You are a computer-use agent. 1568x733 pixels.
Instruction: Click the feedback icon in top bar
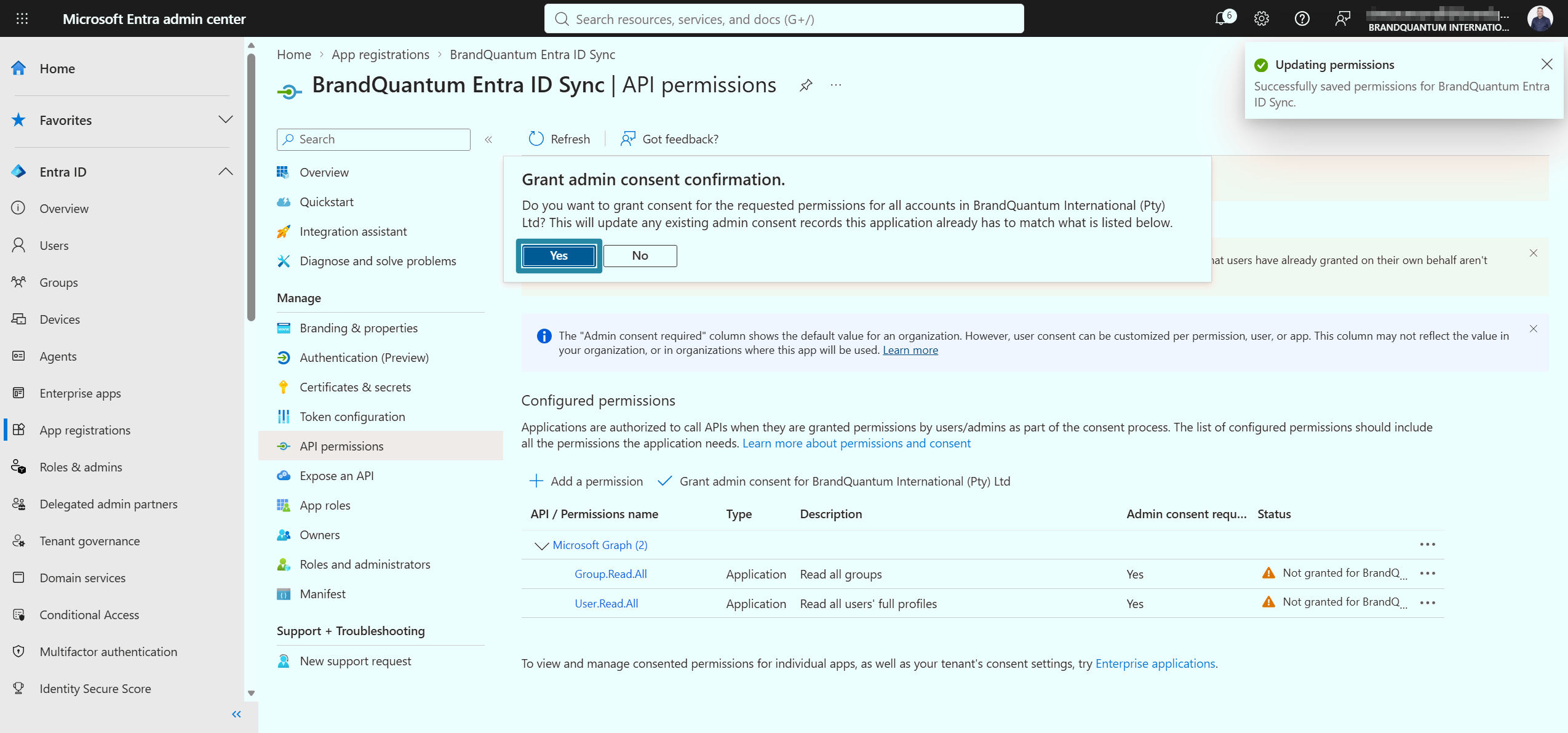coord(1342,18)
